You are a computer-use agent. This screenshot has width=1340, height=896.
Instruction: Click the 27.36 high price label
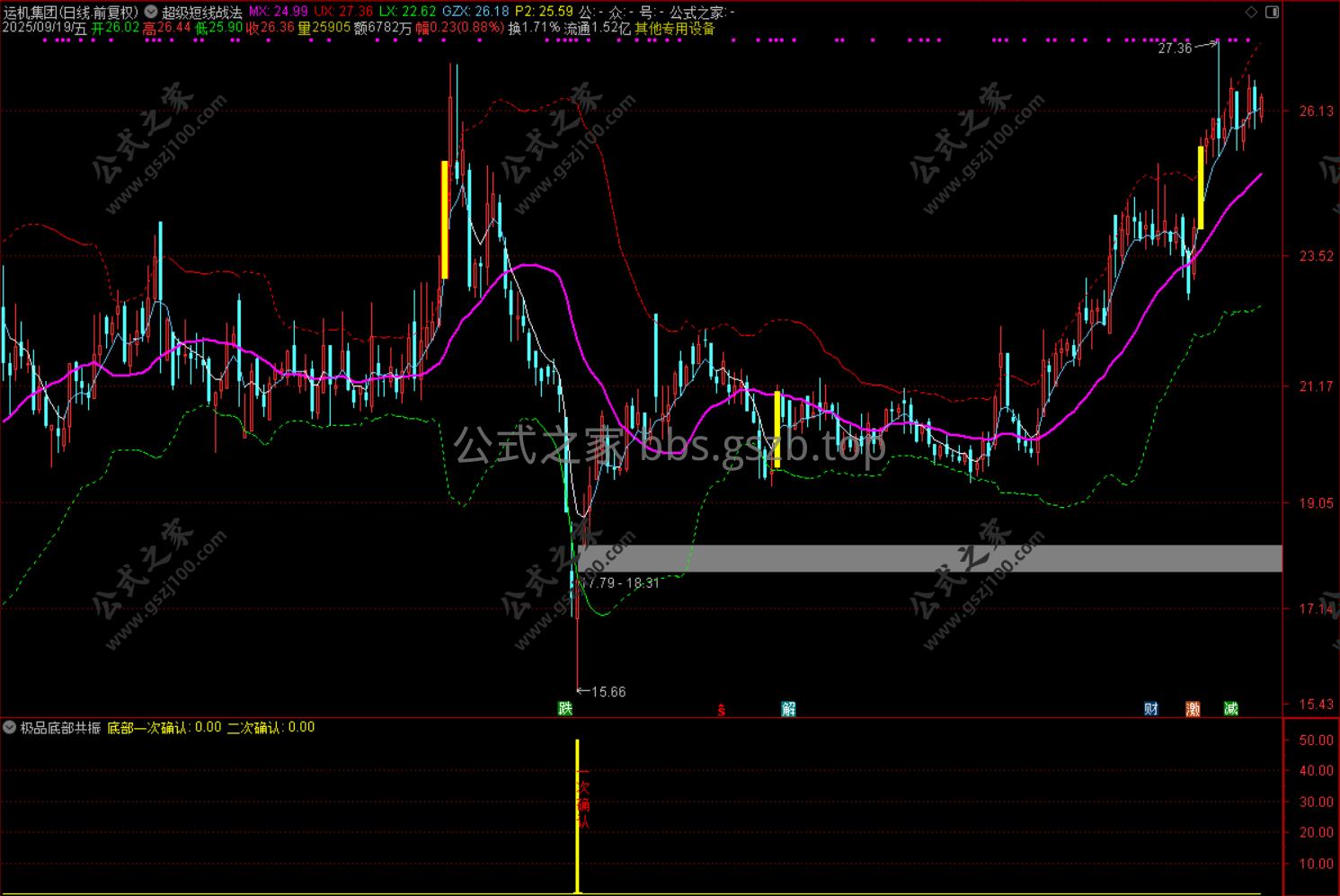pos(1175,49)
